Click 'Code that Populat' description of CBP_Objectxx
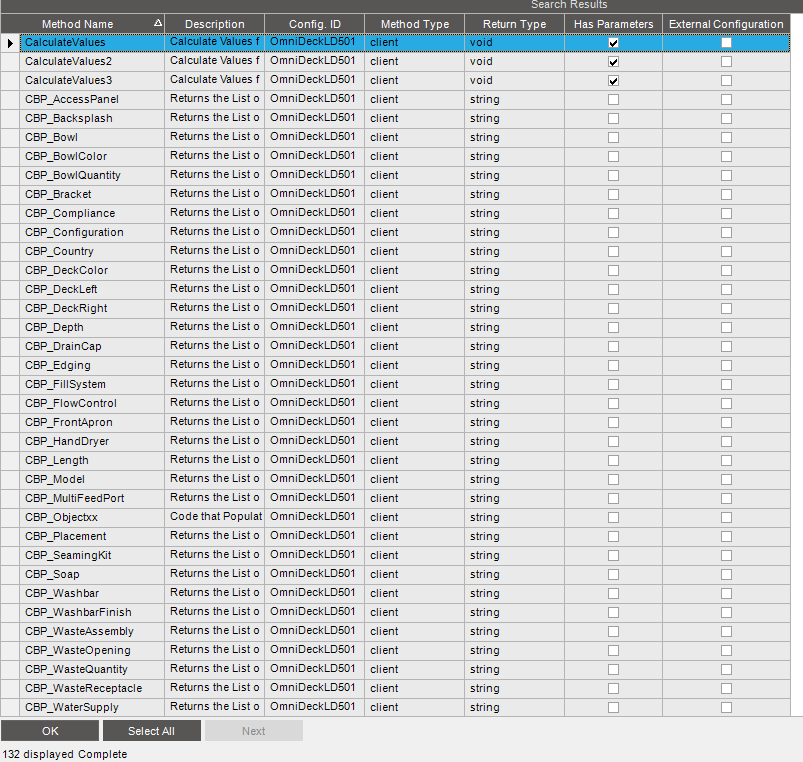This screenshot has height=762, width=803. coord(216,516)
